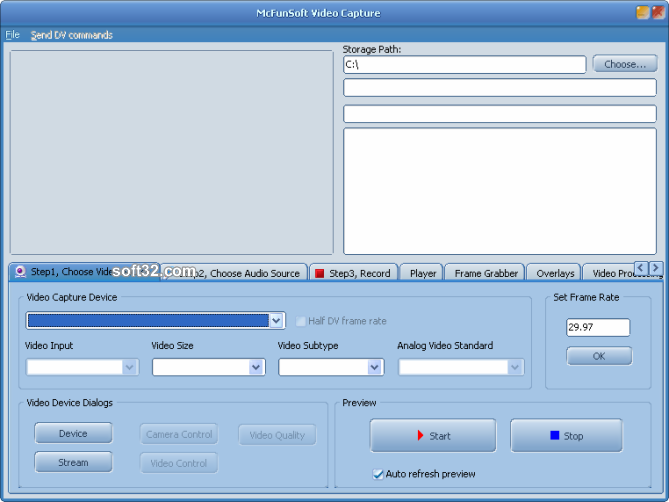Expand the Video Capture Device dropdown

[x=276, y=320]
